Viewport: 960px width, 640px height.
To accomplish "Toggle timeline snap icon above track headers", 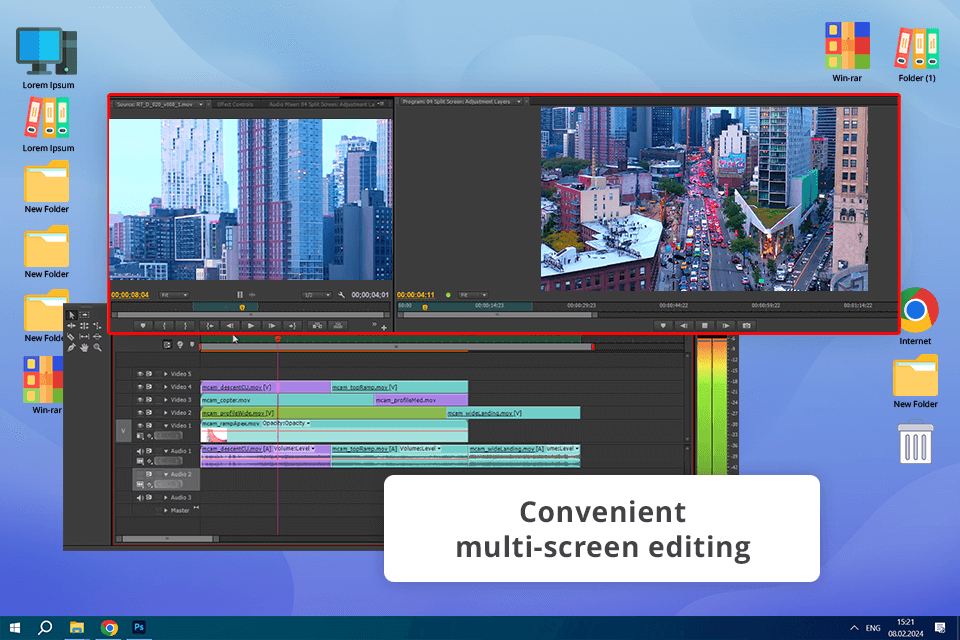I will click(x=167, y=344).
